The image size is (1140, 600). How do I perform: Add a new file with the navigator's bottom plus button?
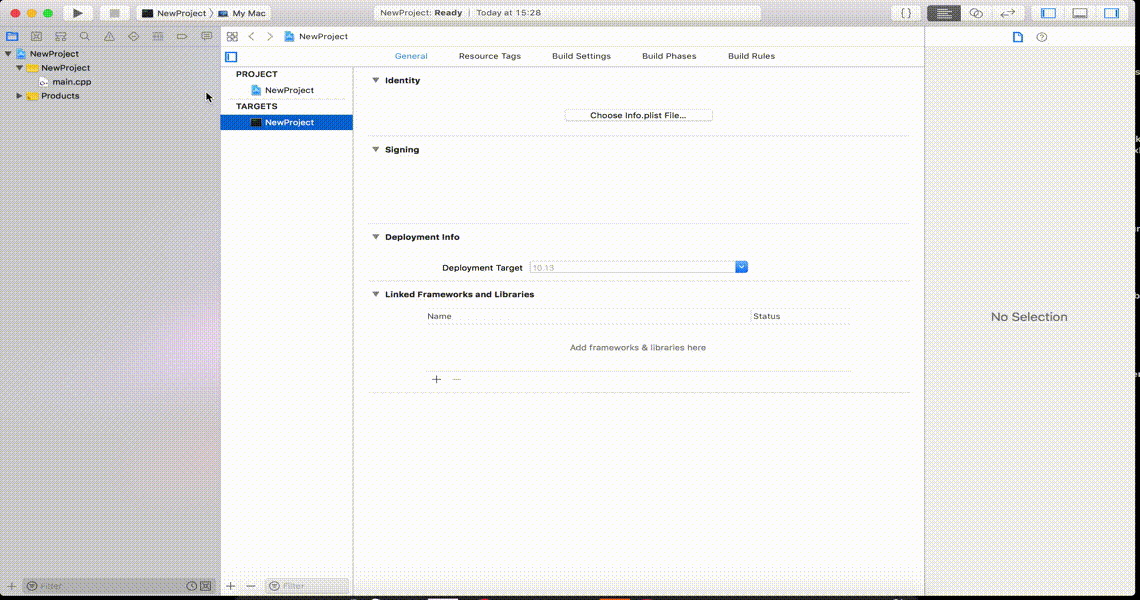[x=12, y=585]
